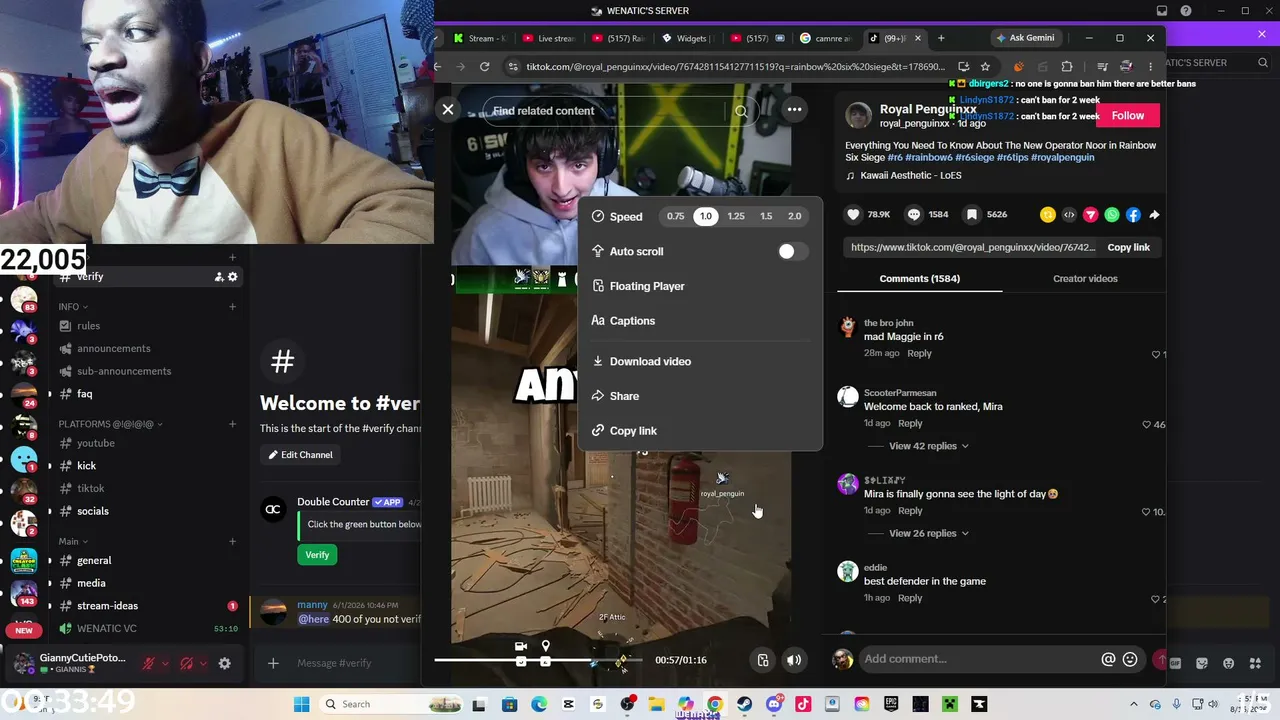Send to friends with the red arrow icon
The width and height of the screenshot is (1280, 720).
(1091, 214)
